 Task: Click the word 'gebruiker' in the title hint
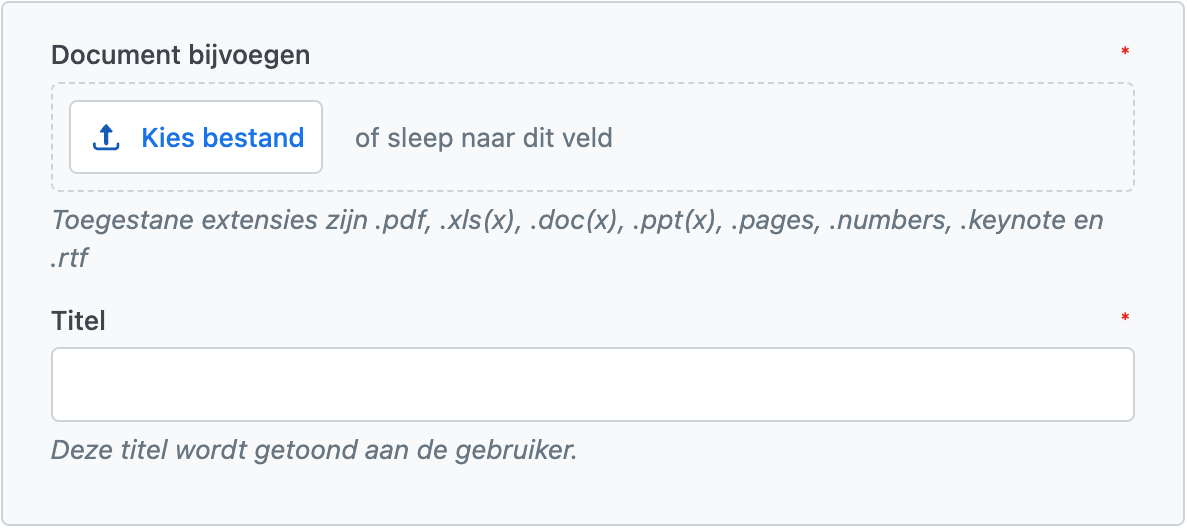click(524, 450)
